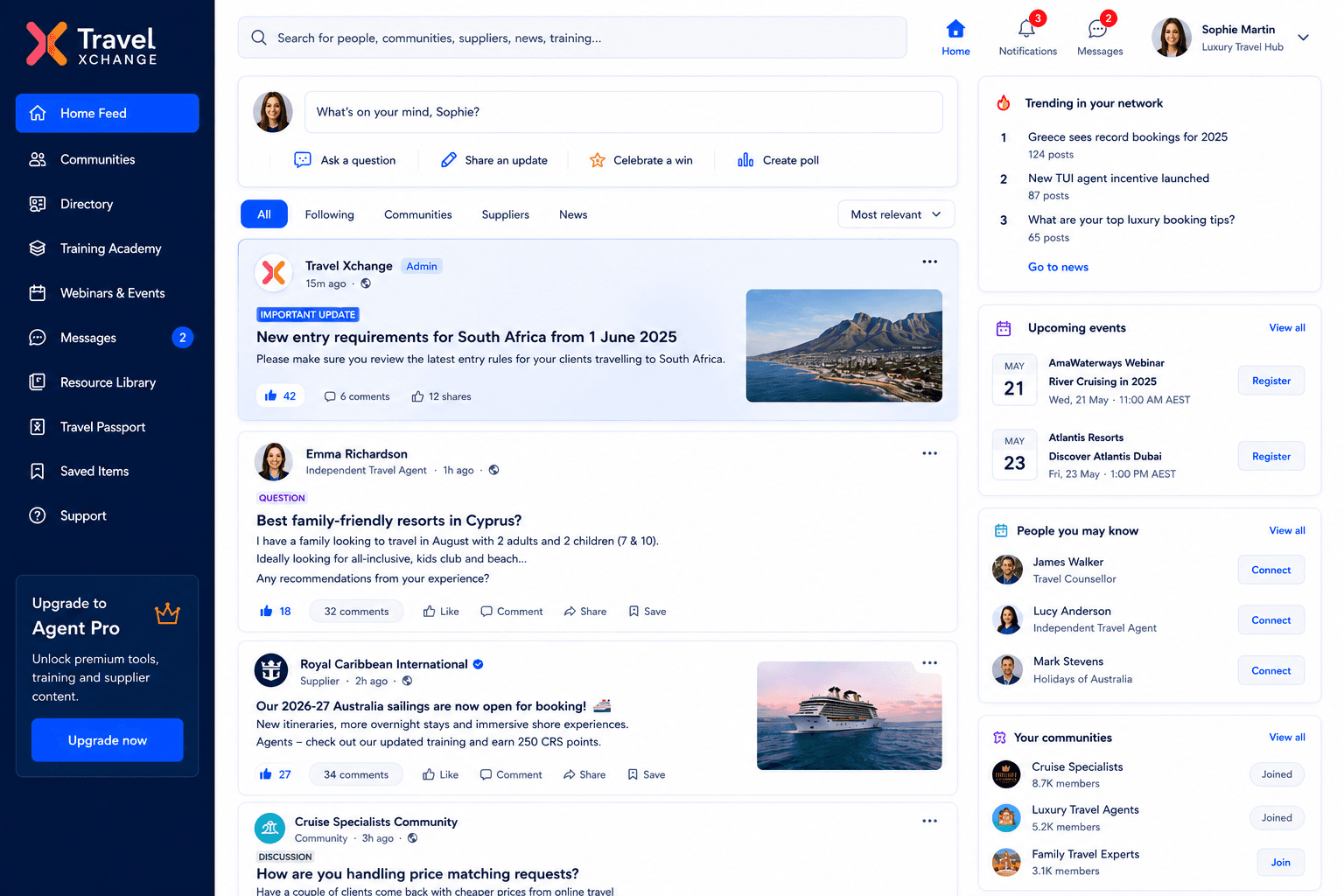Image resolution: width=1344 pixels, height=896 pixels.
Task: Click Royal Caribbean's anchor avatar
Action: click(271, 671)
